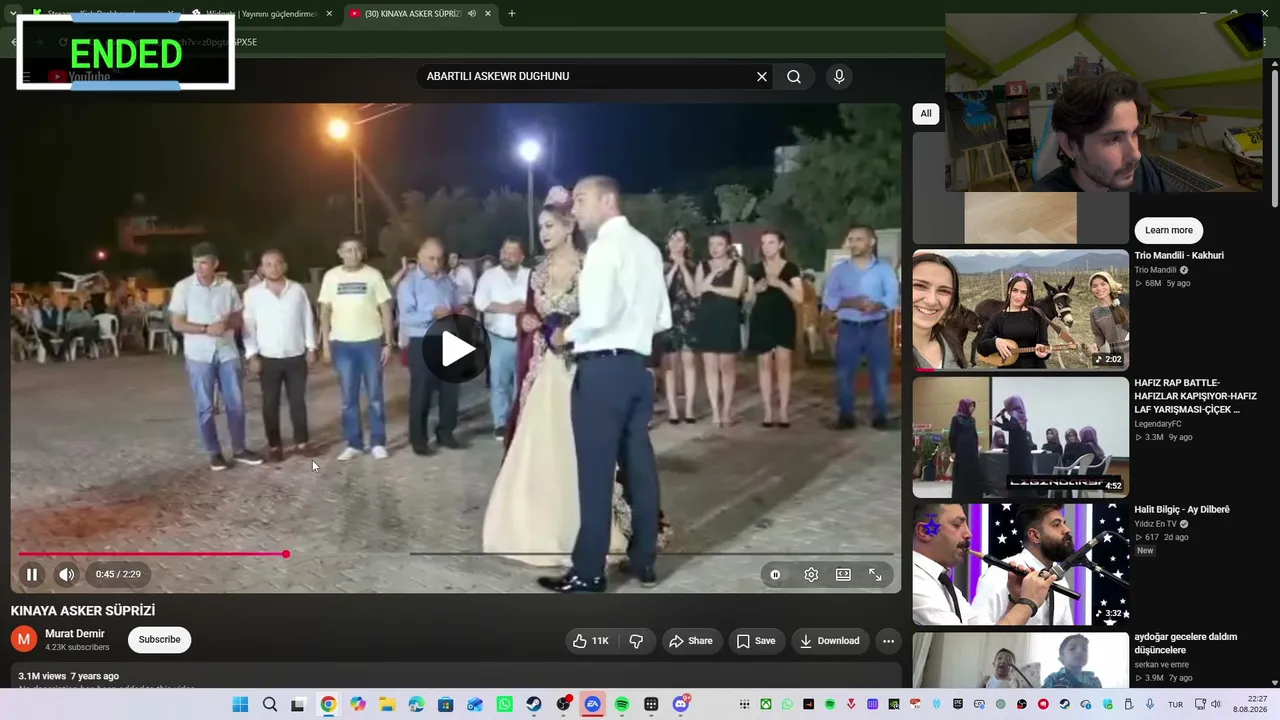Open File Explorer from the taskbar
The image size is (1280, 720).
pos(387,705)
